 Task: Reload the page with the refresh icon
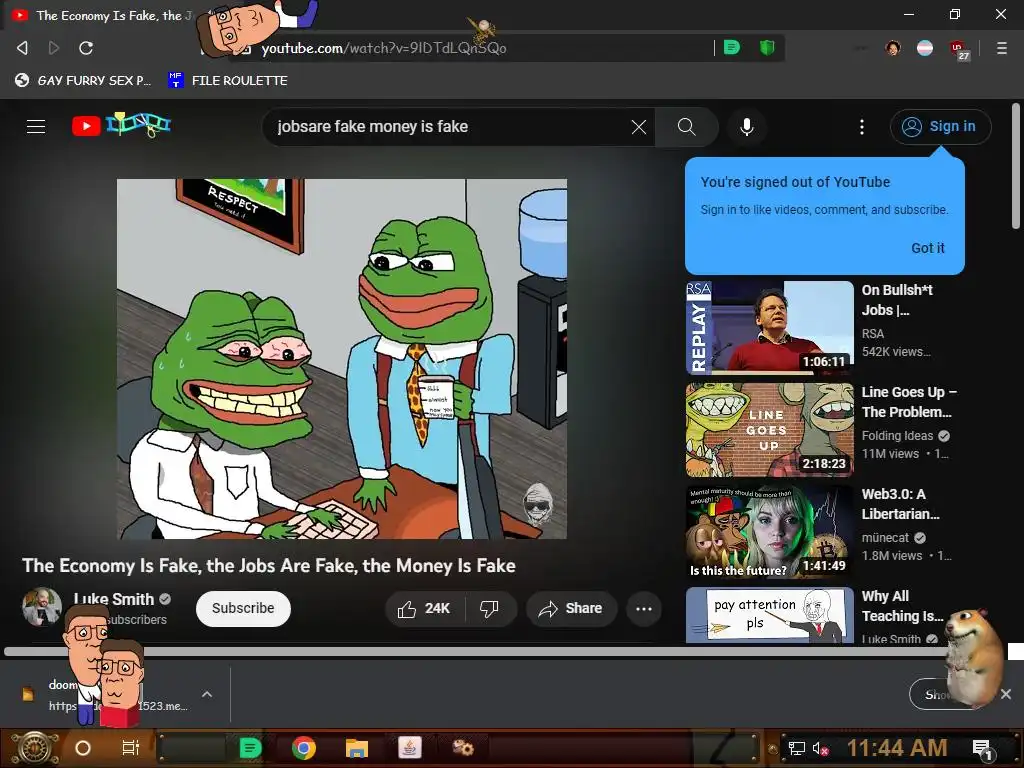(x=86, y=48)
